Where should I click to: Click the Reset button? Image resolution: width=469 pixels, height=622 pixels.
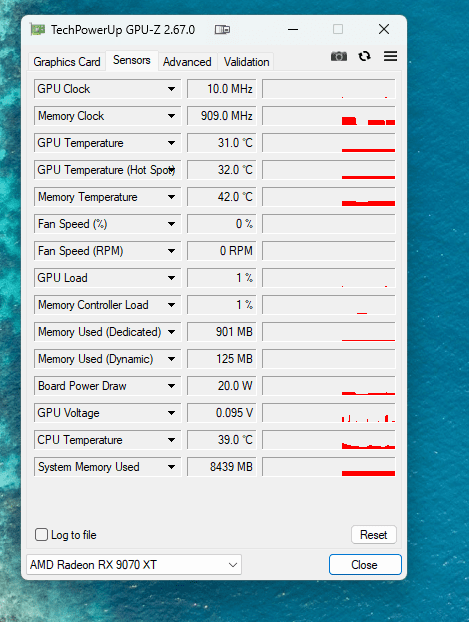point(374,535)
